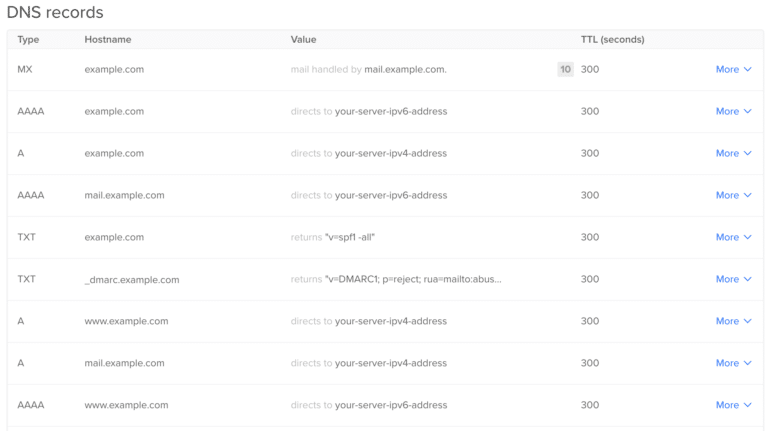Open More menu for A www.example.com record
This screenshot has height=431, width=768.
733,322
